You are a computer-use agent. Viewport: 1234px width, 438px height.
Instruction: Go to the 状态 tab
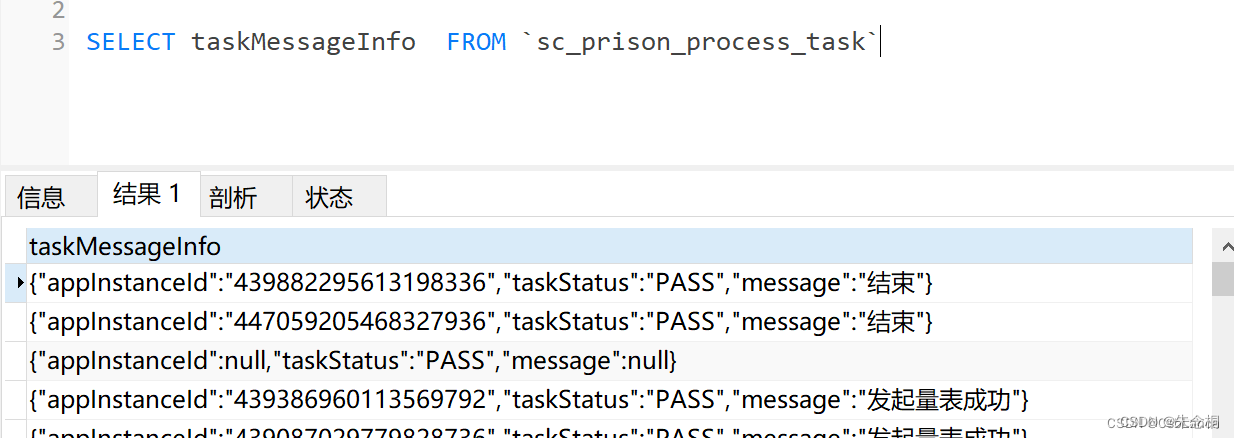(329, 197)
